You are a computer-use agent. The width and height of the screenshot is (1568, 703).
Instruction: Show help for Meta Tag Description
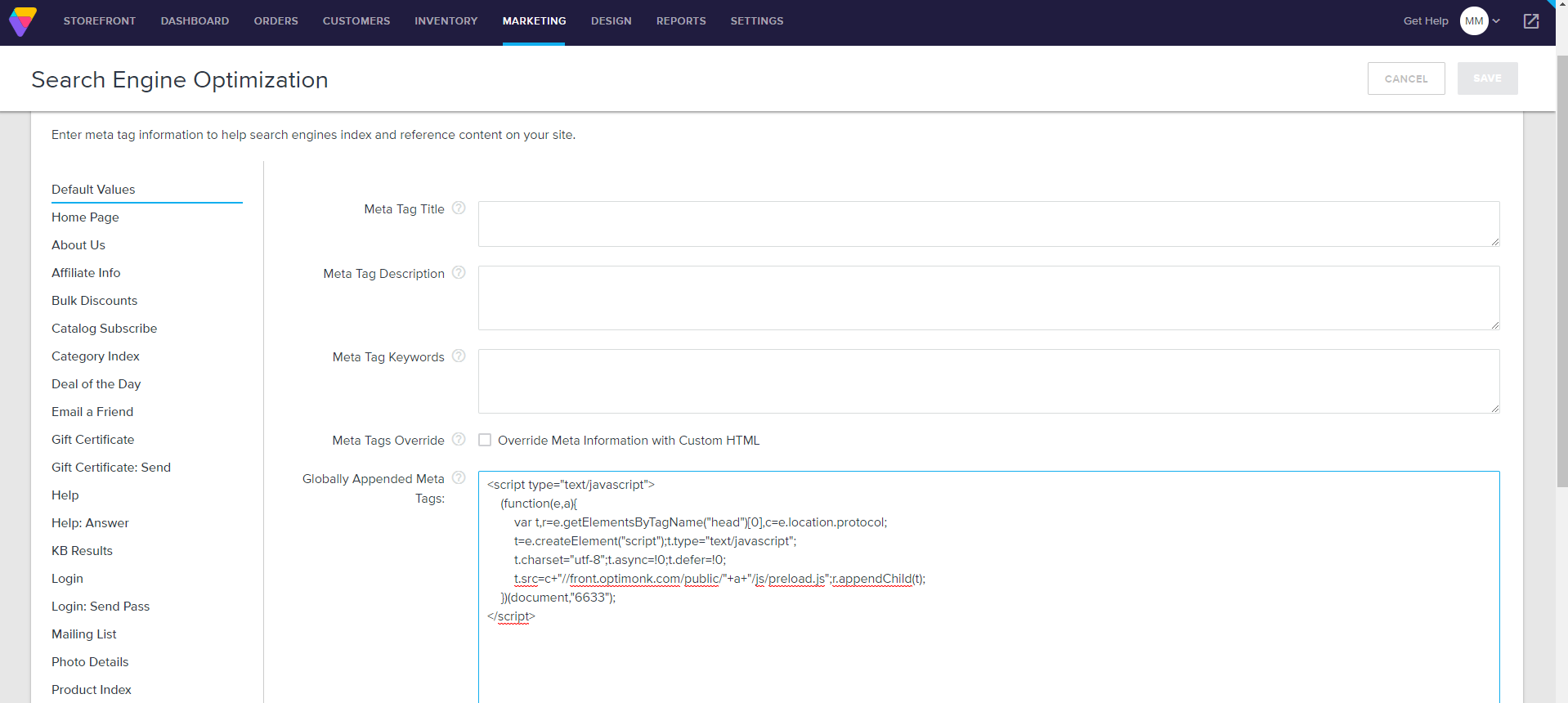pyautogui.click(x=459, y=272)
